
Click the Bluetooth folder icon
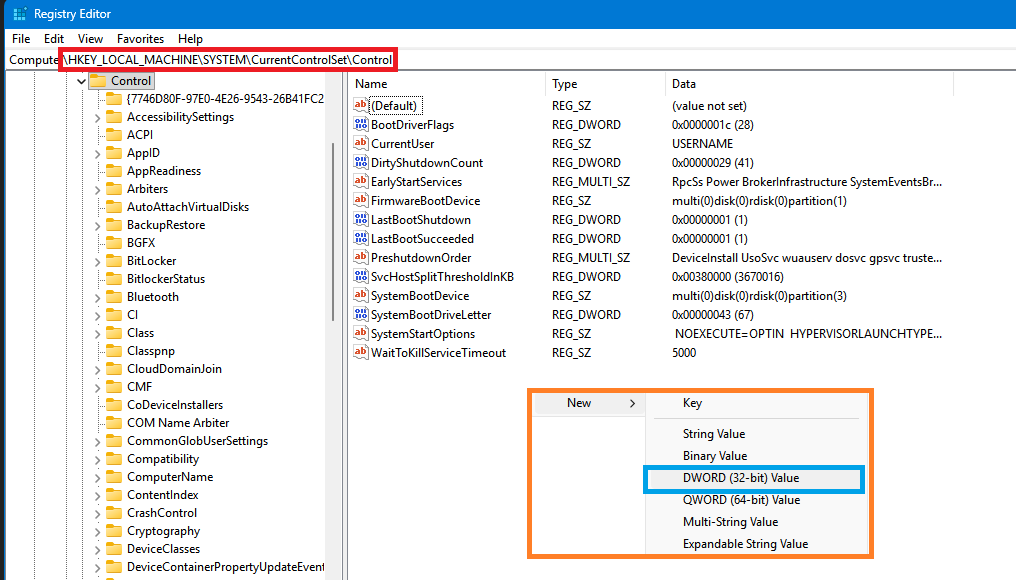(114, 297)
